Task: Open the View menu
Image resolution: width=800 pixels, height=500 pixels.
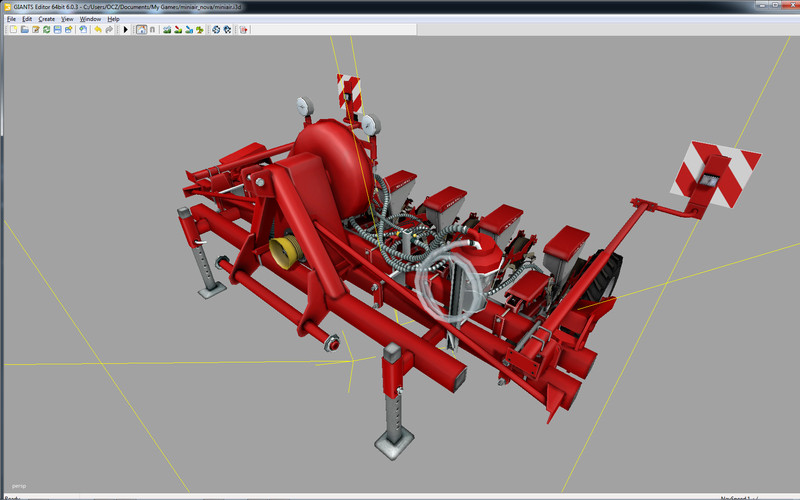Action: [x=67, y=19]
